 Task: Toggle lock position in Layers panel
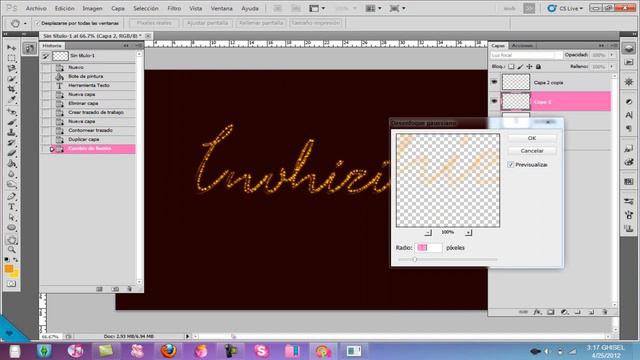tap(529, 67)
